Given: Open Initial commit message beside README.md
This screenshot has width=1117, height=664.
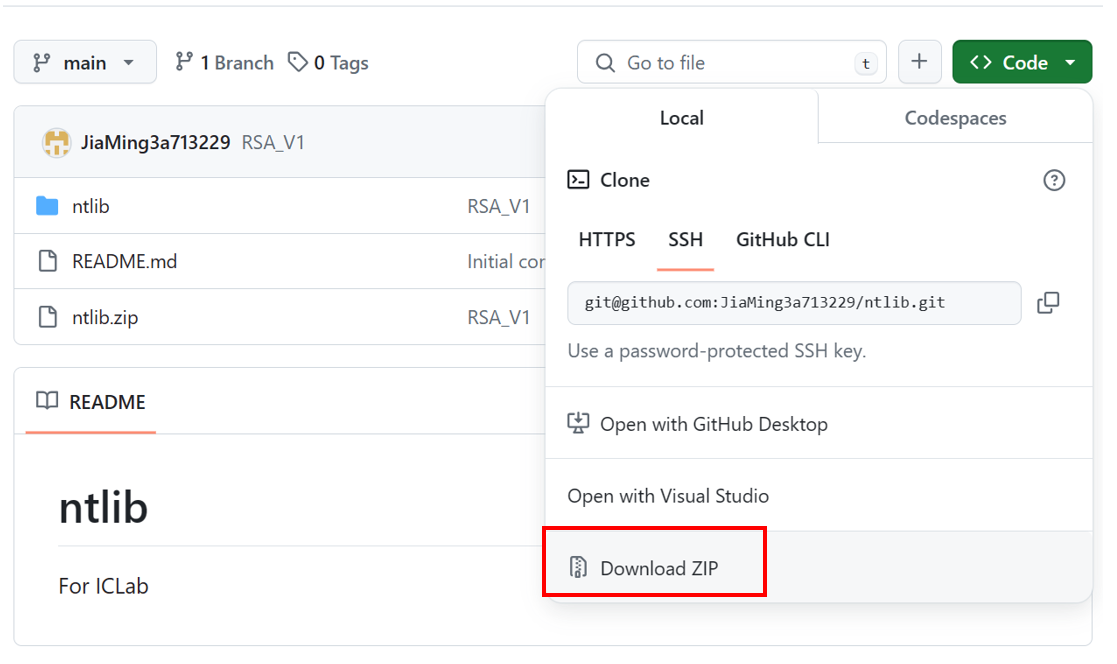Looking at the screenshot, I should click(506, 261).
